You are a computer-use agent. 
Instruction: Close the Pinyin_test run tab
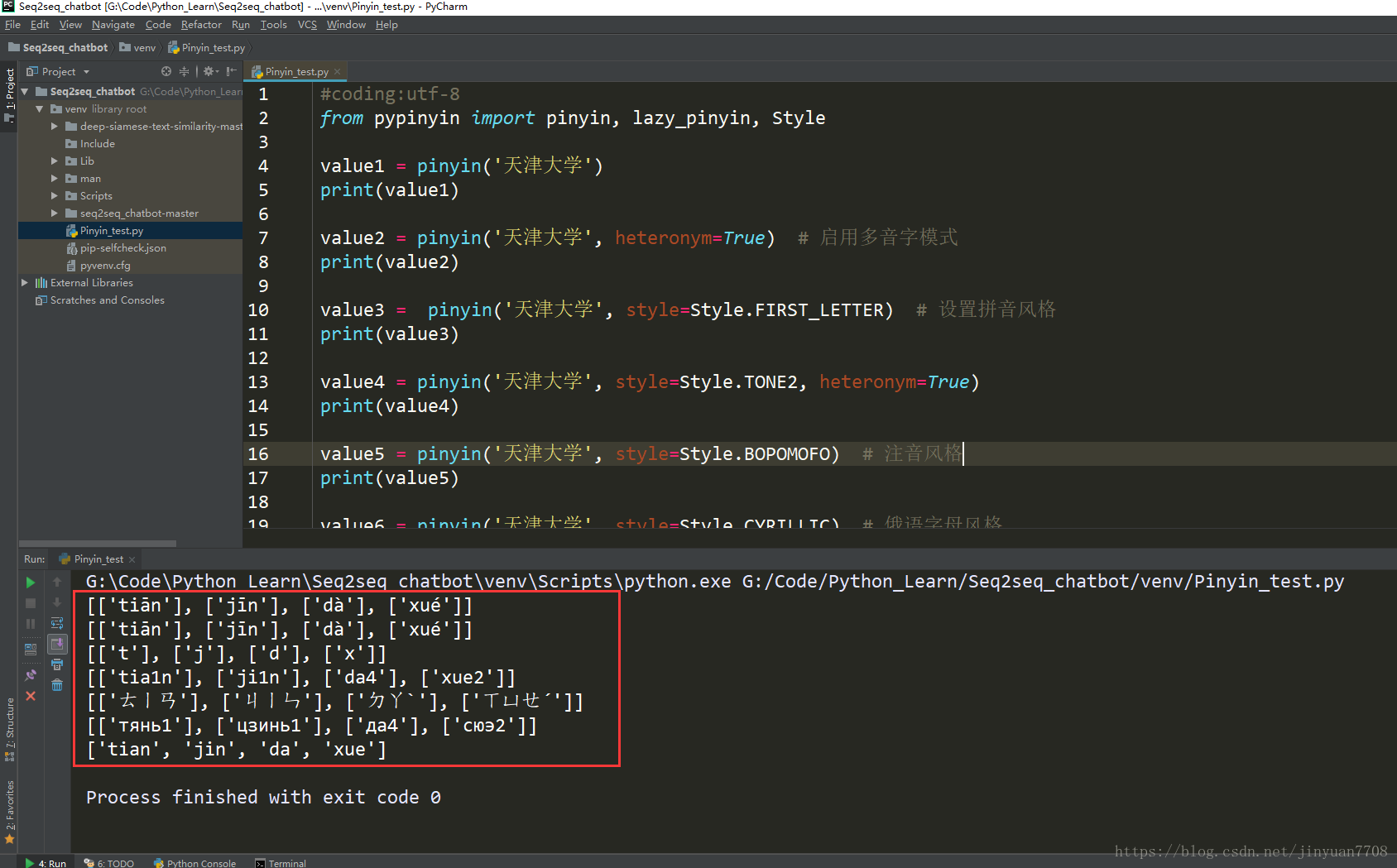[132, 559]
